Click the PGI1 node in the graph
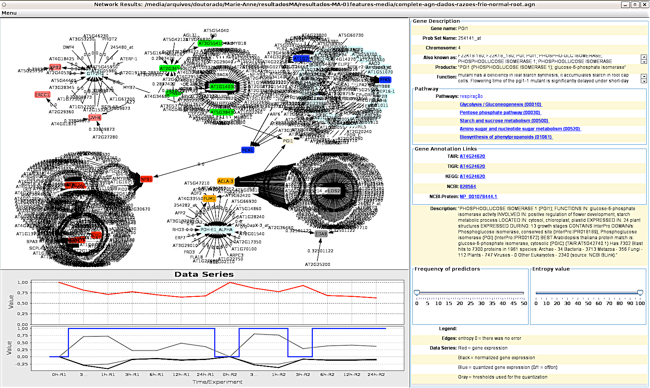The width and height of the screenshot is (650, 388). pyautogui.click(x=288, y=141)
